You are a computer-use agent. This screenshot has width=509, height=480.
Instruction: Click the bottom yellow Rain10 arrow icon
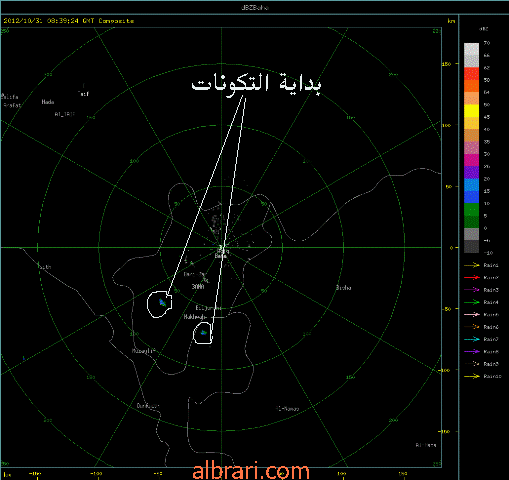click(472, 376)
